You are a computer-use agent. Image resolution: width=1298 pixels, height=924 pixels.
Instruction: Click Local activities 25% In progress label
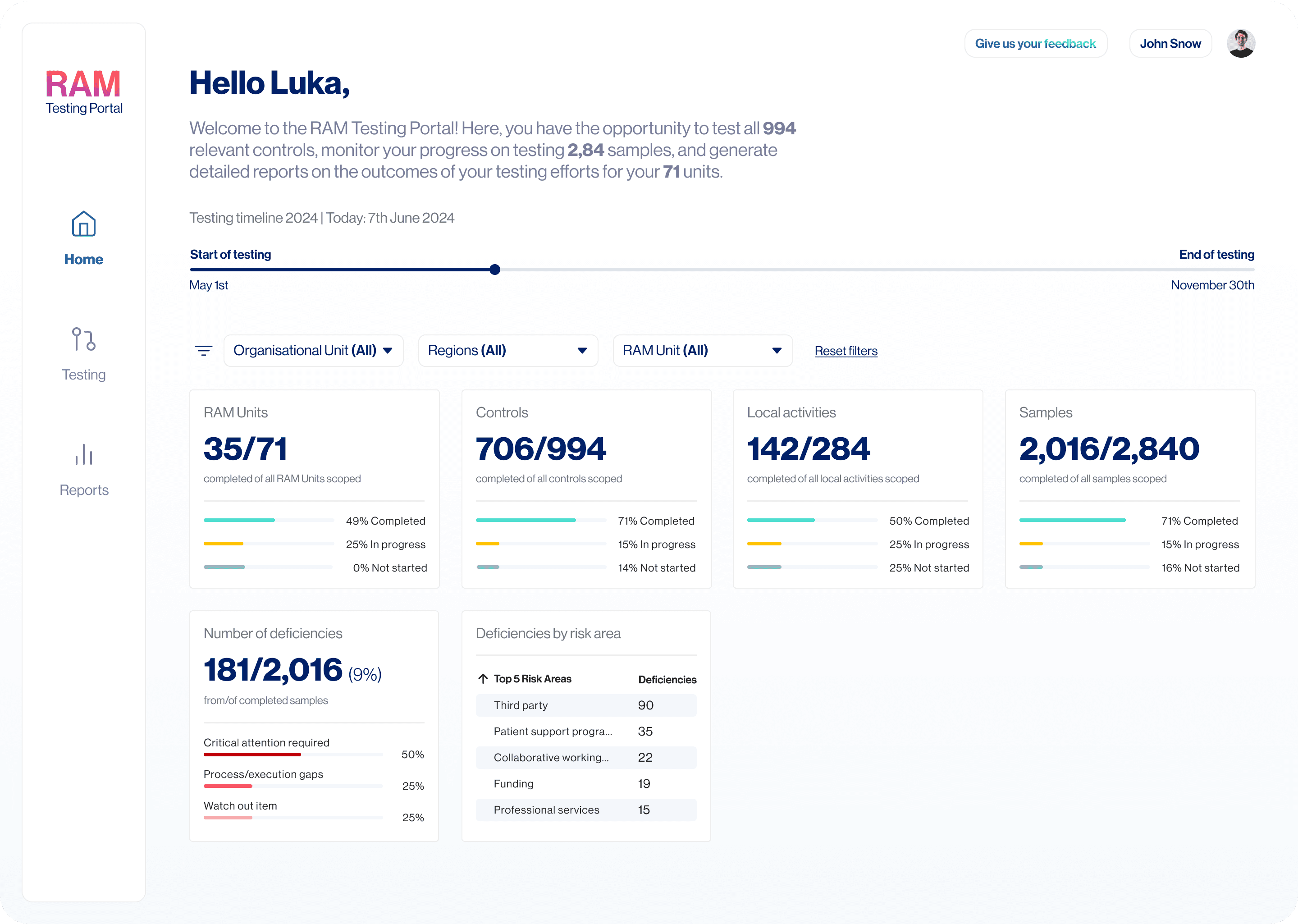929,544
